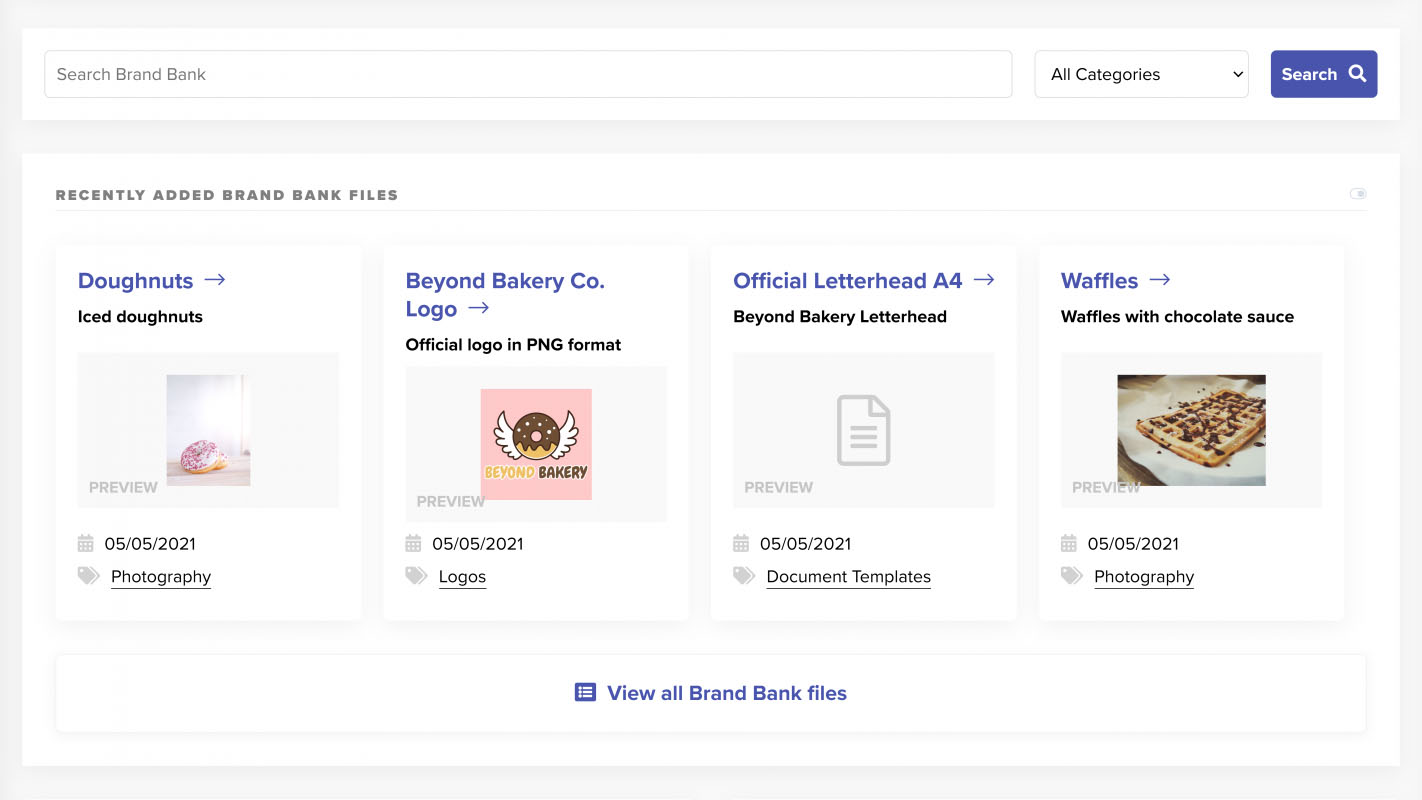Click the tag icon on the Waffles card
This screenshot has width=1422, height=800.
(x=1071, y=576)
